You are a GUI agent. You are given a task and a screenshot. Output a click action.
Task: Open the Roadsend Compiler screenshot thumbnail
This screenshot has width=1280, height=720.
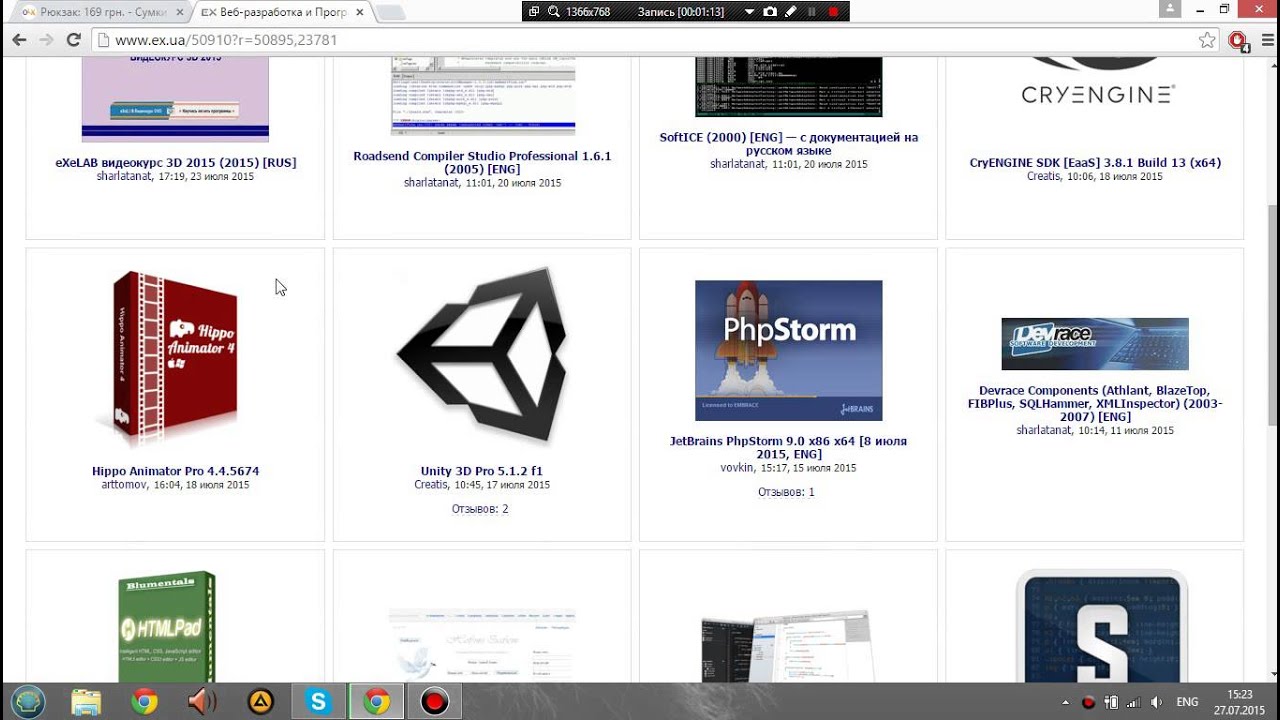tap(482, 96)
